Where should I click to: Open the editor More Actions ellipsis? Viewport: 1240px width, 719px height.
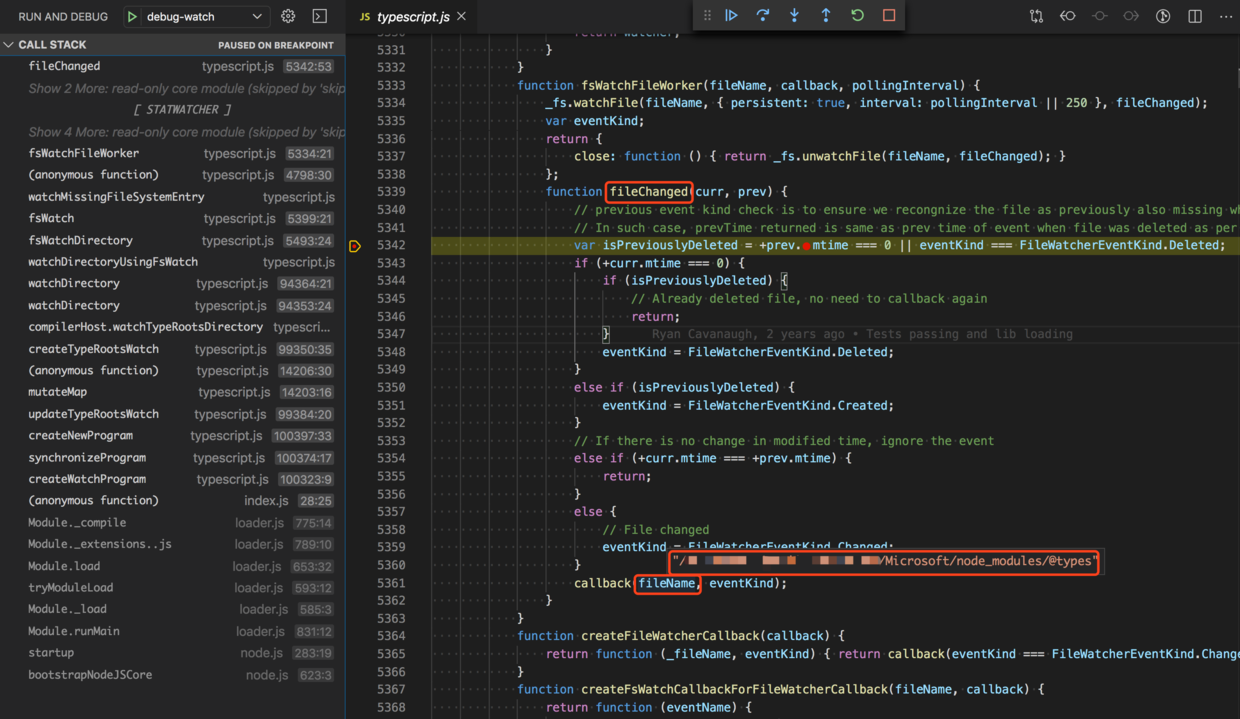[x=1226, y=17]
